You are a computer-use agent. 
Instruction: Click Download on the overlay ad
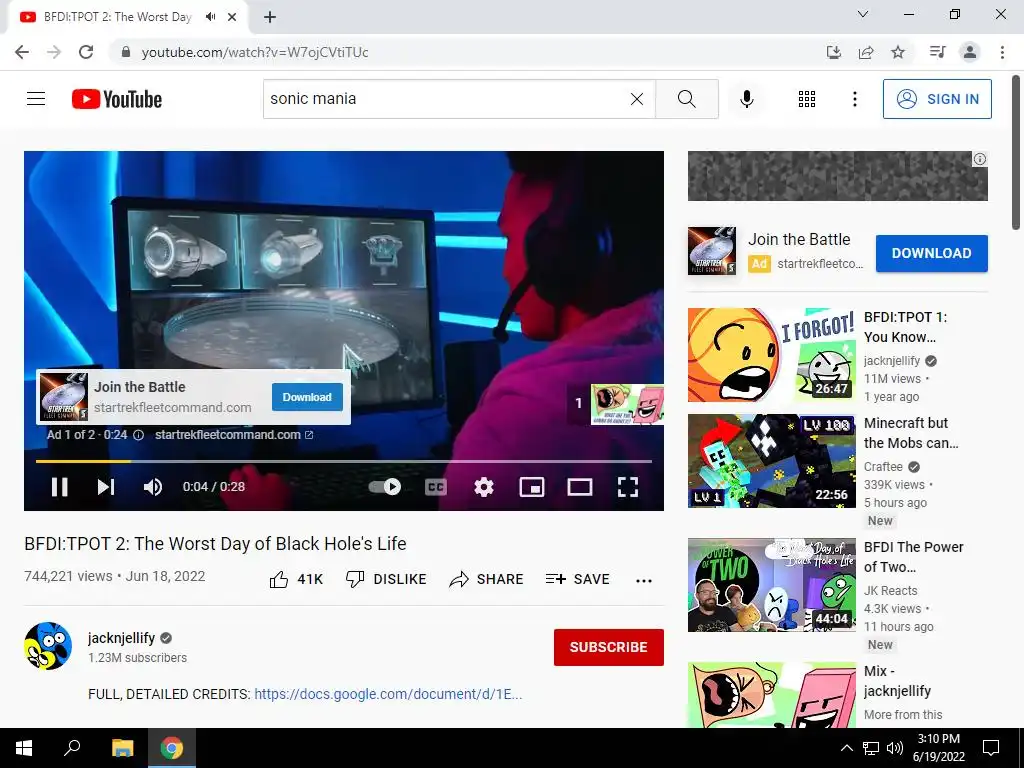[307, 397]
